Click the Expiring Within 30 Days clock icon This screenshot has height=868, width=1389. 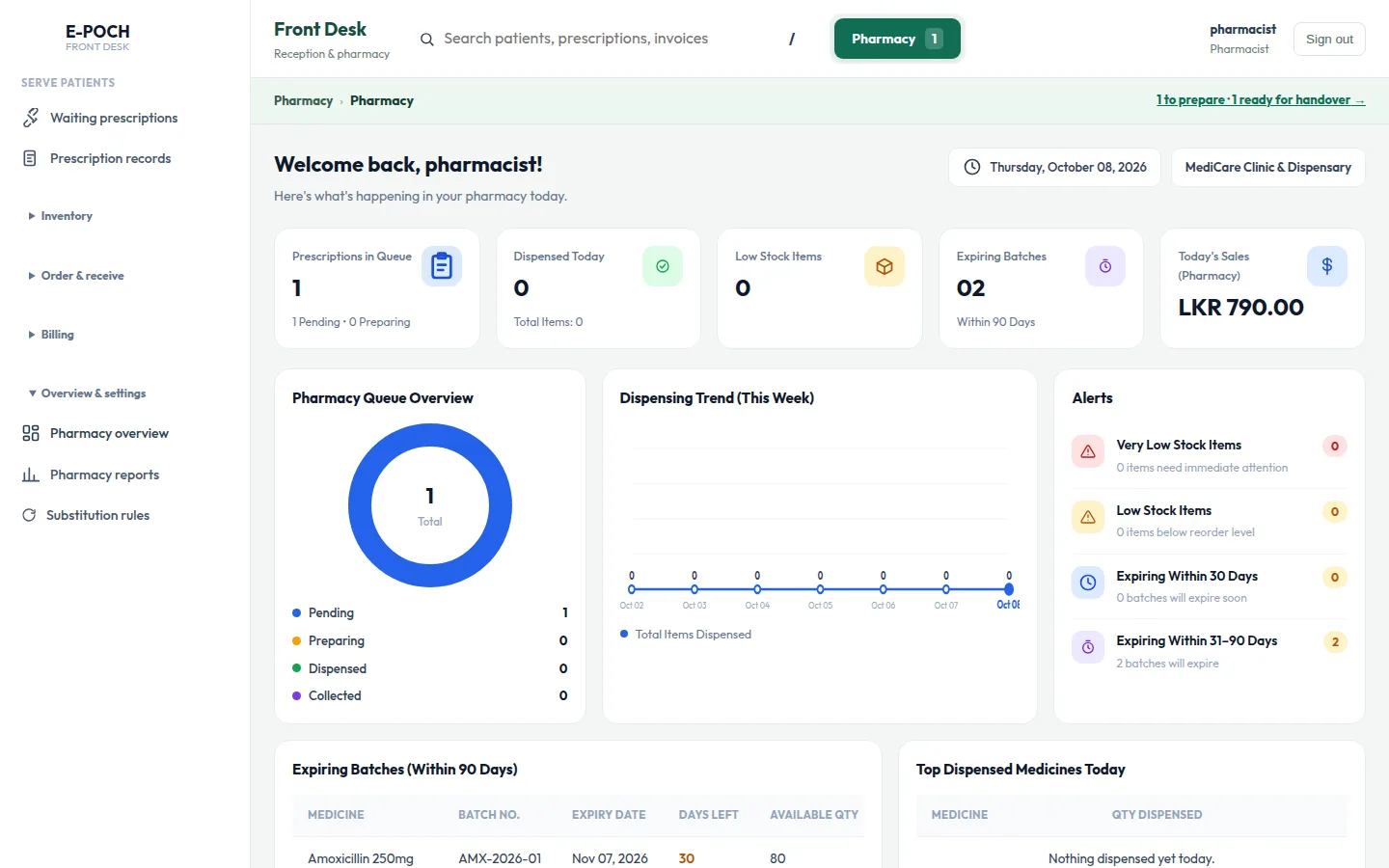[x=1088, y=583]
